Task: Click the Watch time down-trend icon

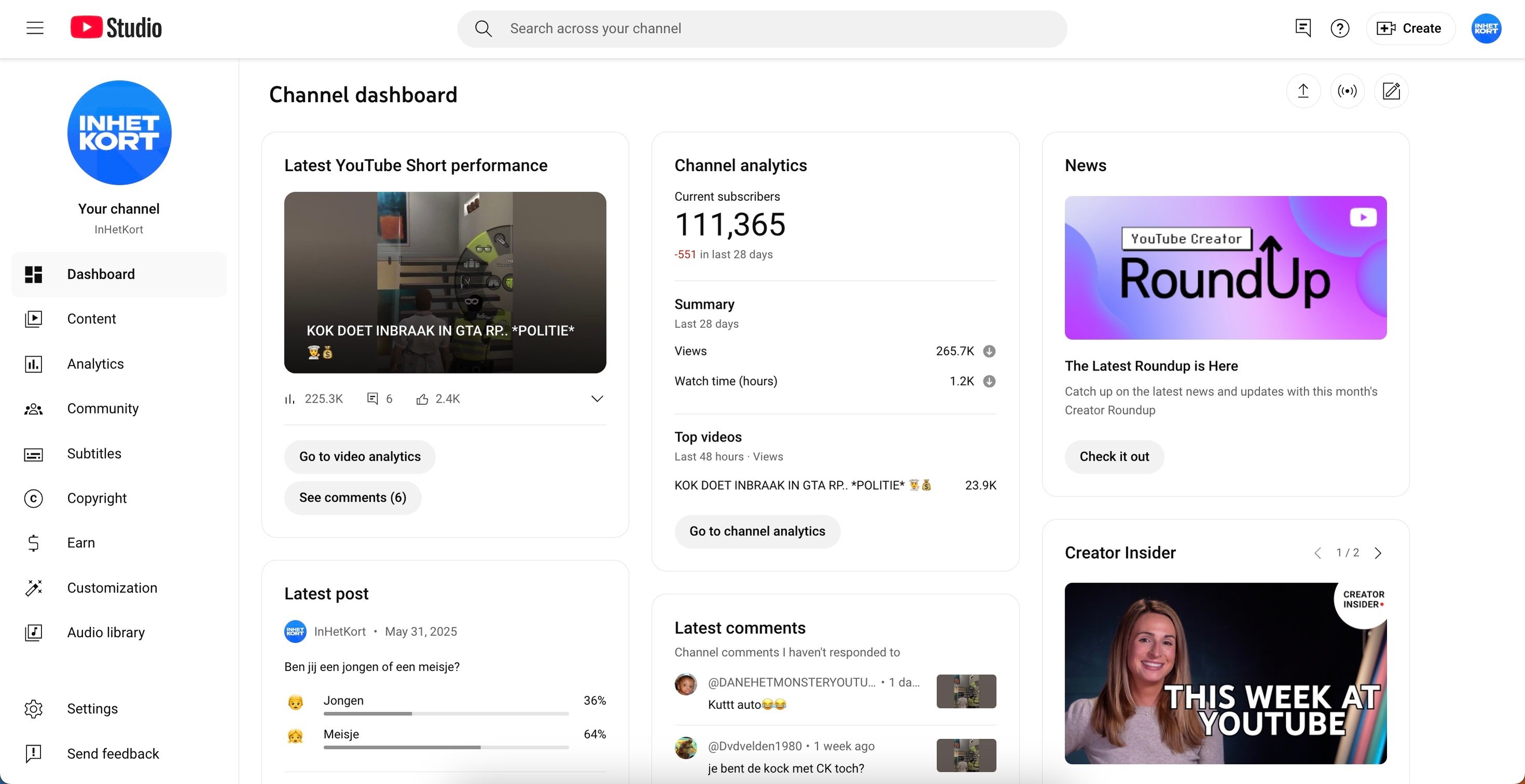Action: click(x=988, y=381)
